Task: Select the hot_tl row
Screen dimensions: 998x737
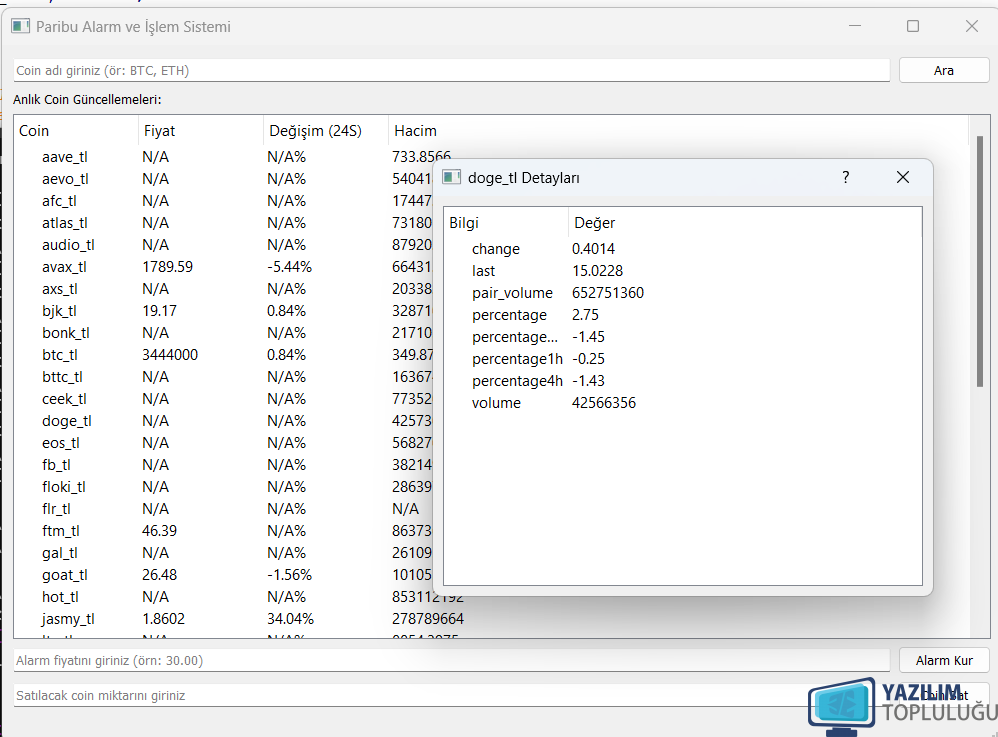Action: pos(223,597)
